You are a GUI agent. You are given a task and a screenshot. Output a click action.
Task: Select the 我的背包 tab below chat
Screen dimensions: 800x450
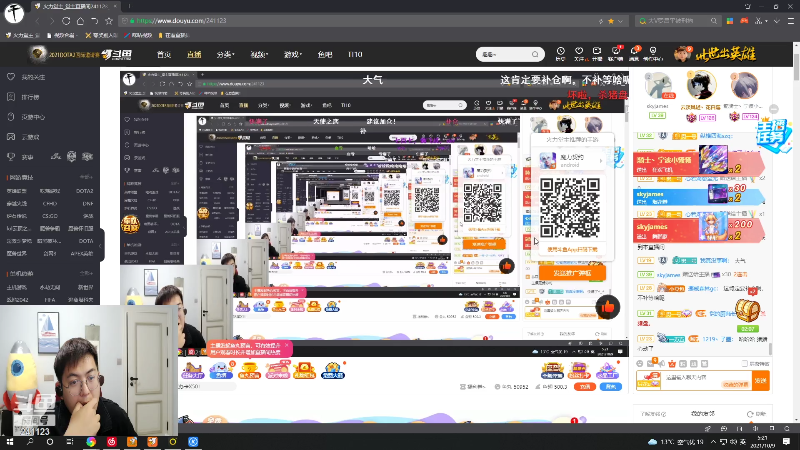tap(703, 414)
